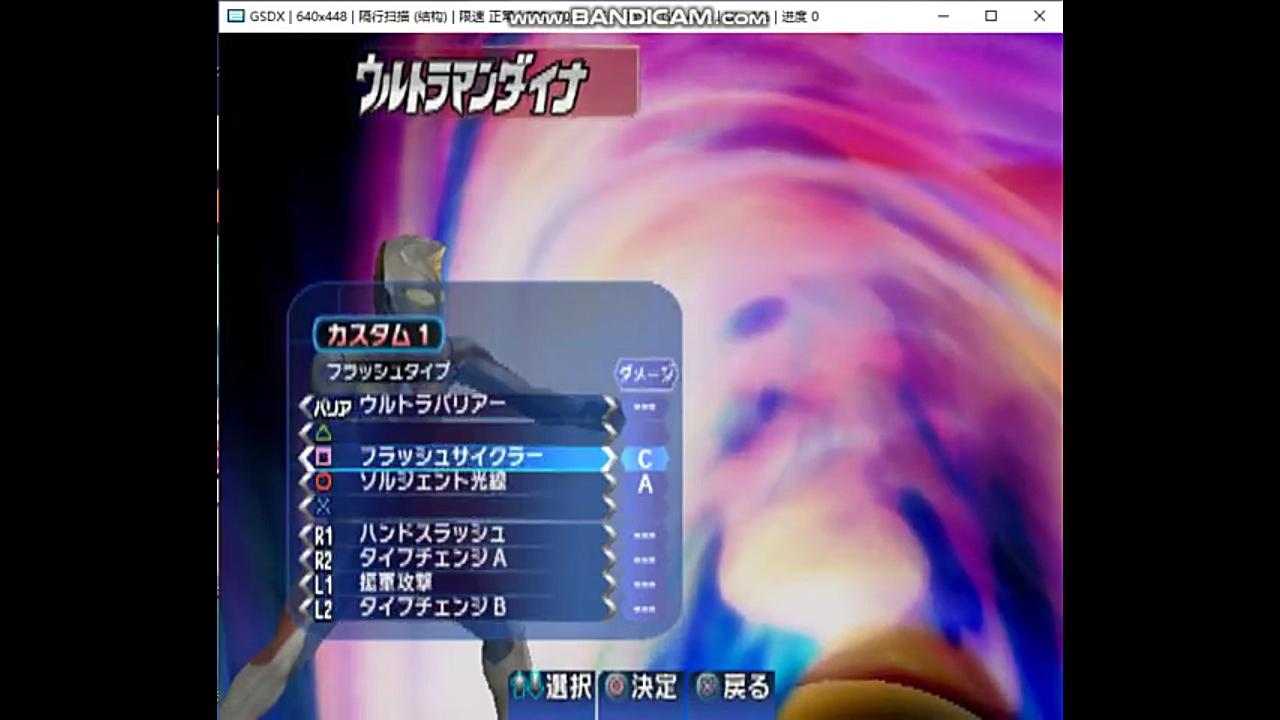The height and width of the screenshot is (720, 1280).
Task: Switch フラッシュサイクラー to the next move
Action: click(609, 458)
